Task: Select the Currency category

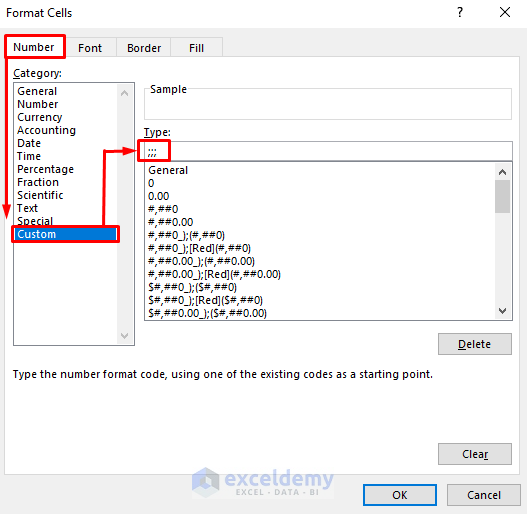Action: pos(40,117)
